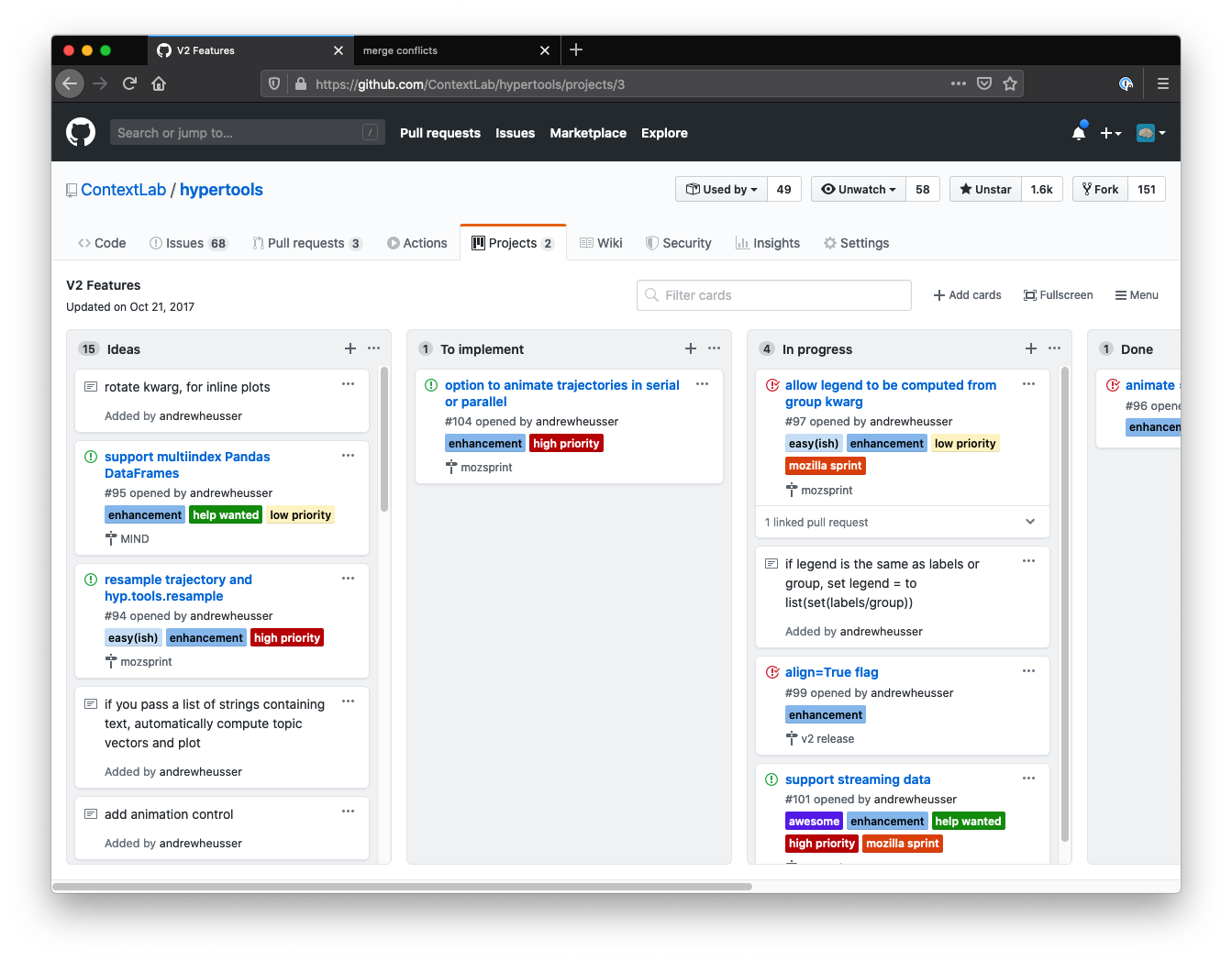Viewport: 1232px width, 961px height.
Task: Click Firefox home icon
Action: tap(159, 83)
